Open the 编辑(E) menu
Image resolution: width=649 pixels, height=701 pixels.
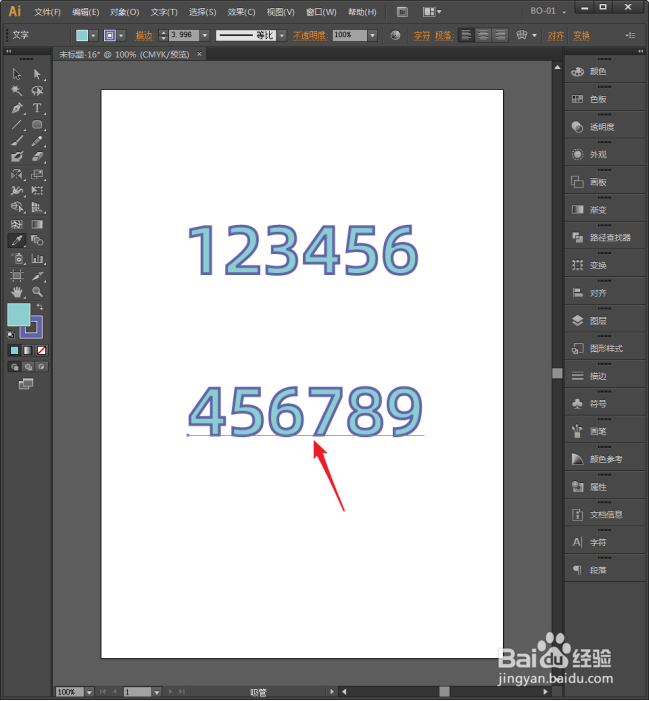click(x=86, y=12)
